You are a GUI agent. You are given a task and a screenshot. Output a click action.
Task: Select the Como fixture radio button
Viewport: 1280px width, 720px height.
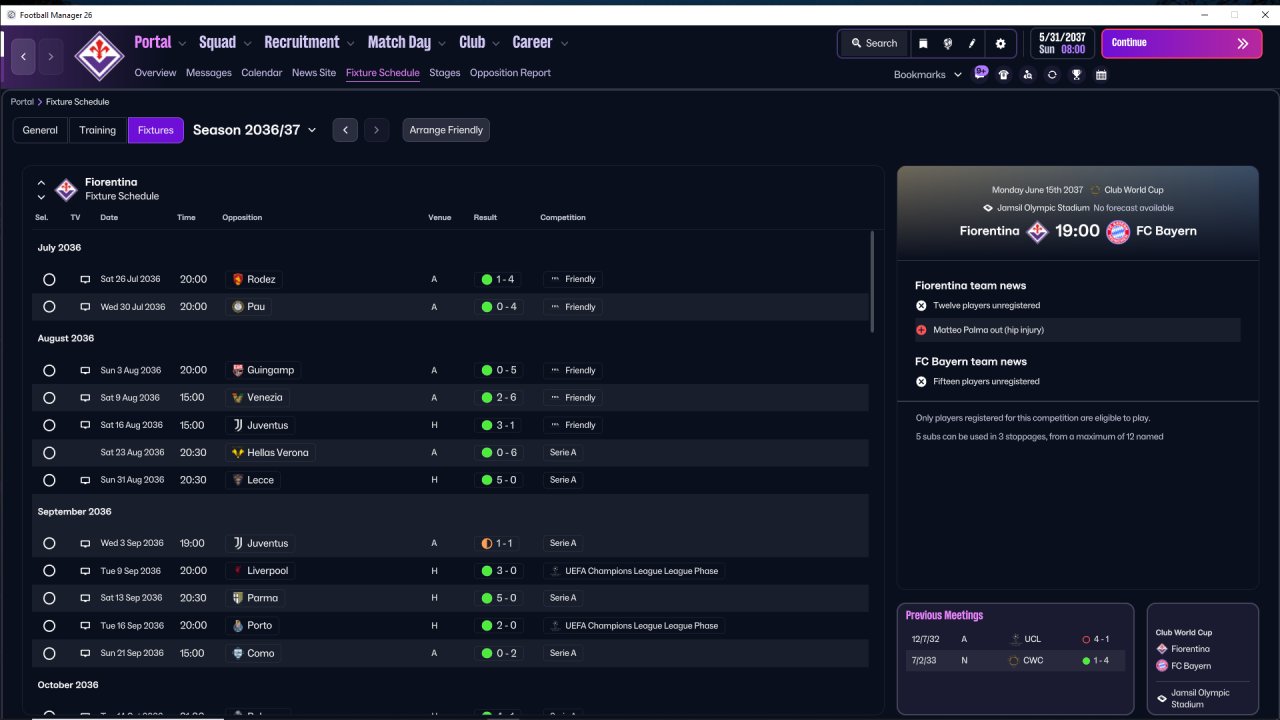coord(49,654)
